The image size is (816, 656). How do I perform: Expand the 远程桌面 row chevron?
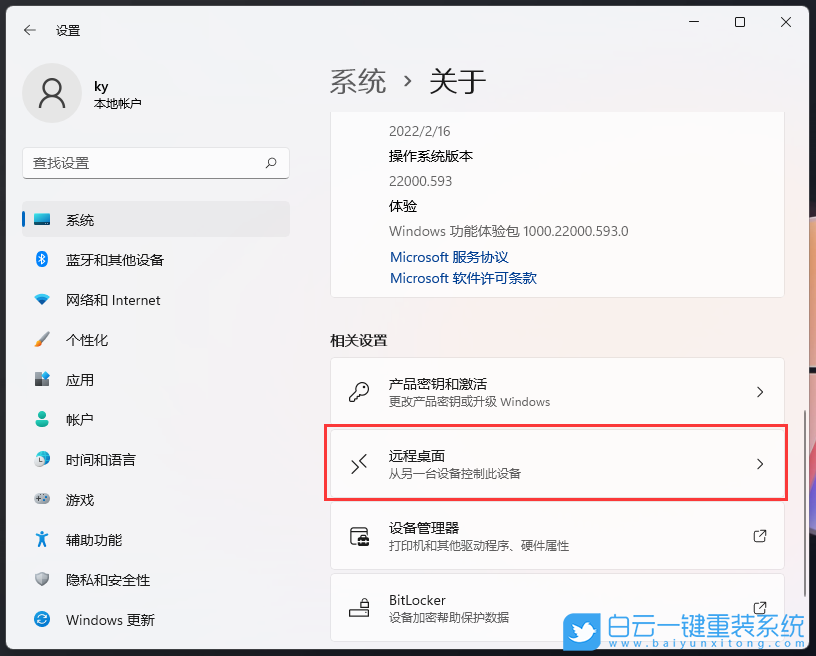point(759,463)
